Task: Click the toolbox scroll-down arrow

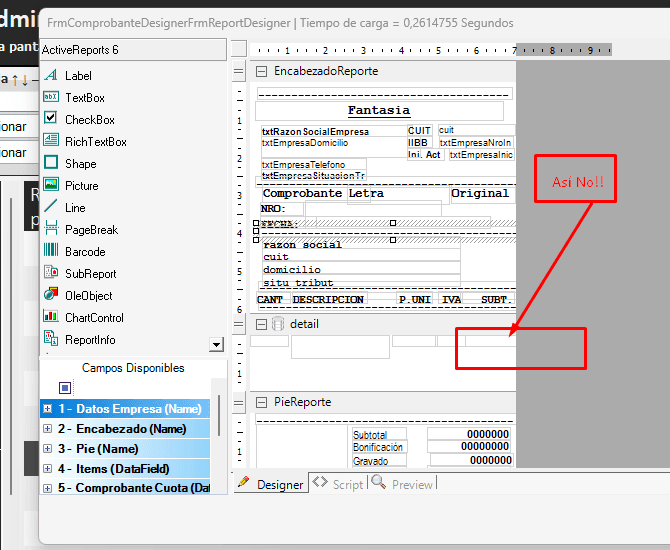Action: click(x=216, y=344)
